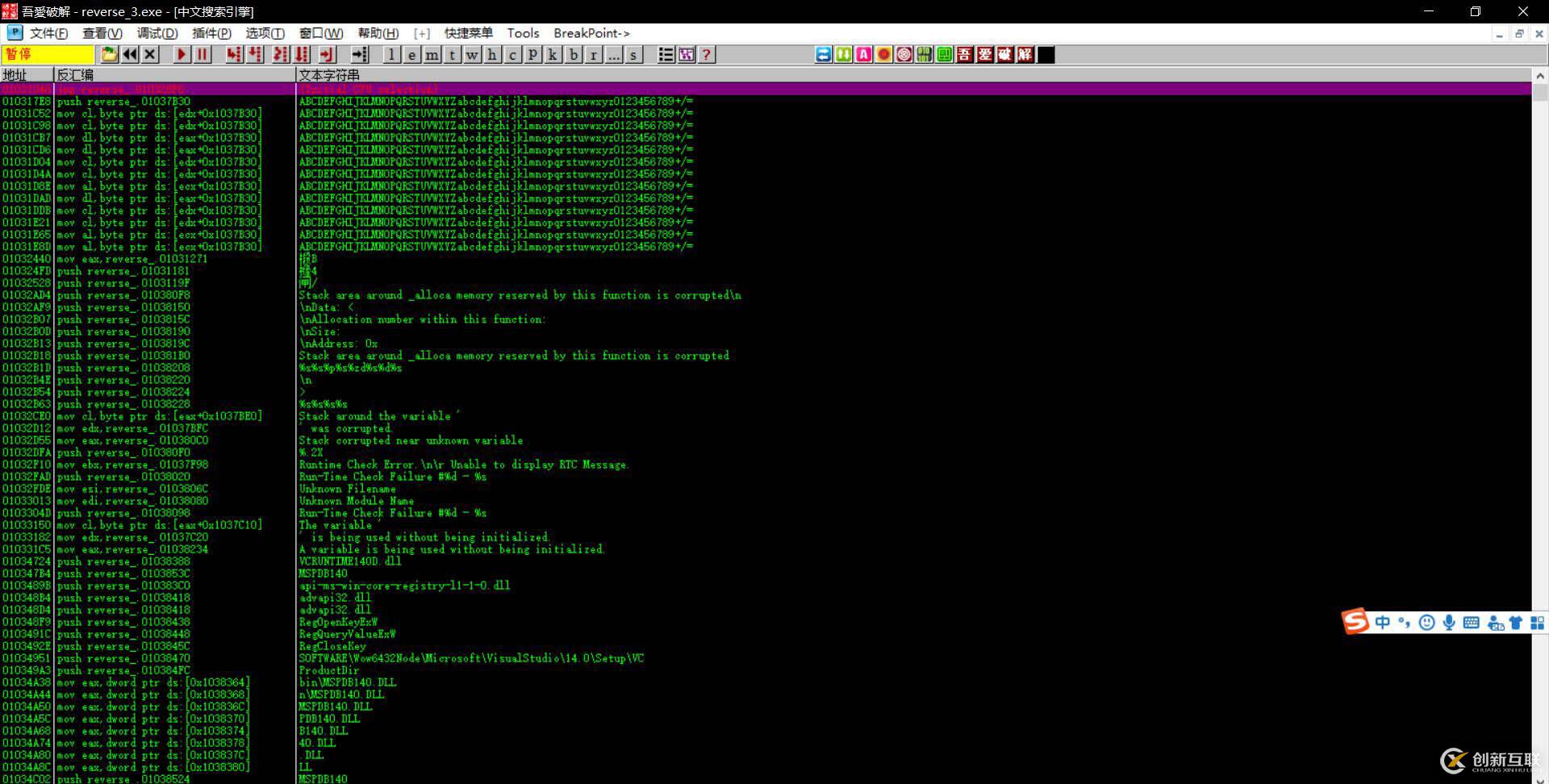Screen dimensions: 1549x784
Task: Run the program with the red play icon
Action: 182,54
